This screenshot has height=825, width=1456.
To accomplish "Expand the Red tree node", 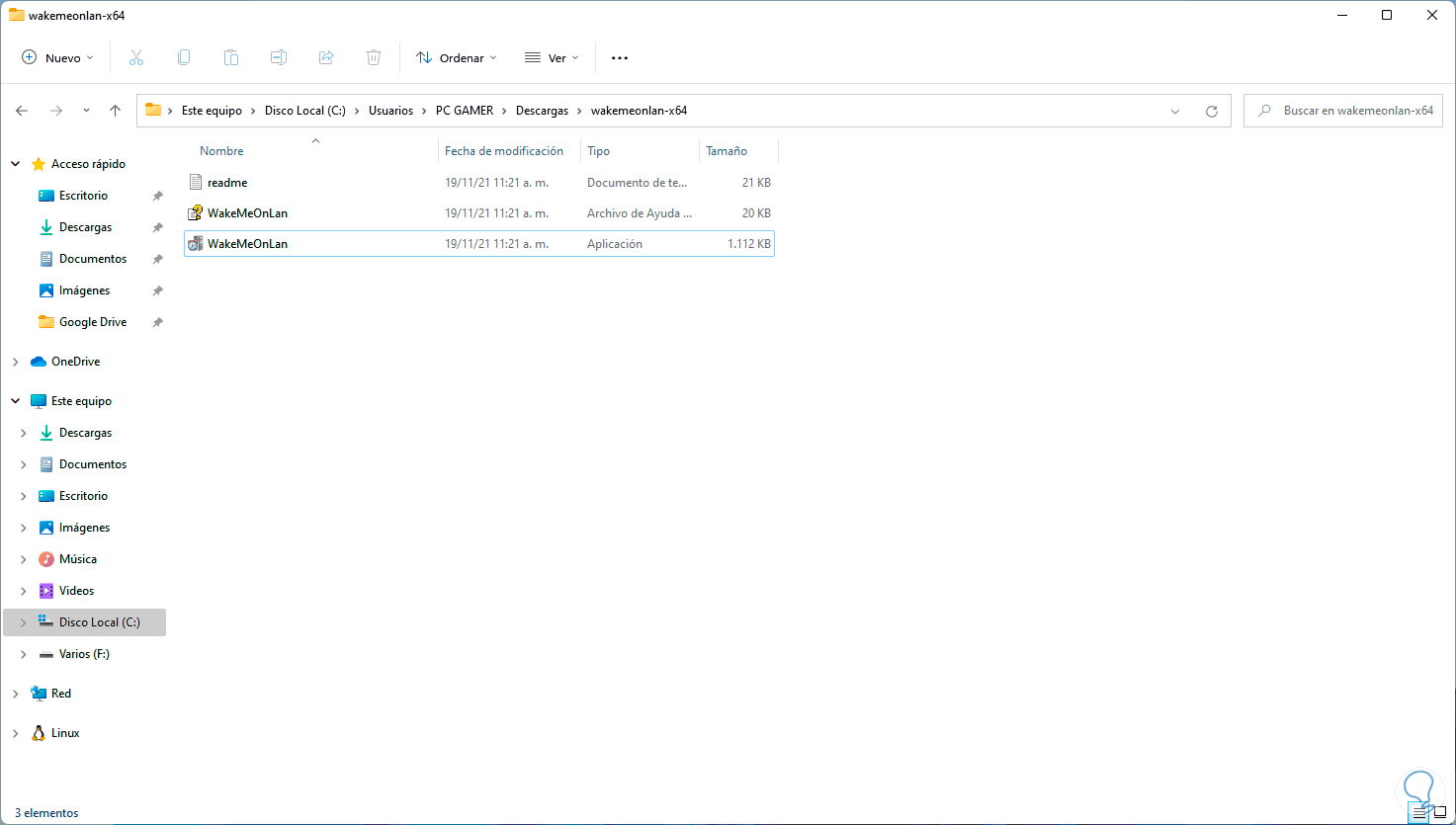I will click(x=16, y=694).
